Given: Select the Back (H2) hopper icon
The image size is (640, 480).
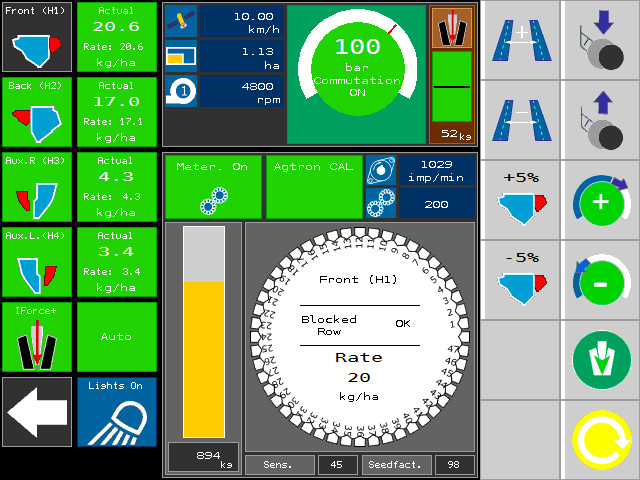Looking at the screenshot, I should click(x=37, y=112).
